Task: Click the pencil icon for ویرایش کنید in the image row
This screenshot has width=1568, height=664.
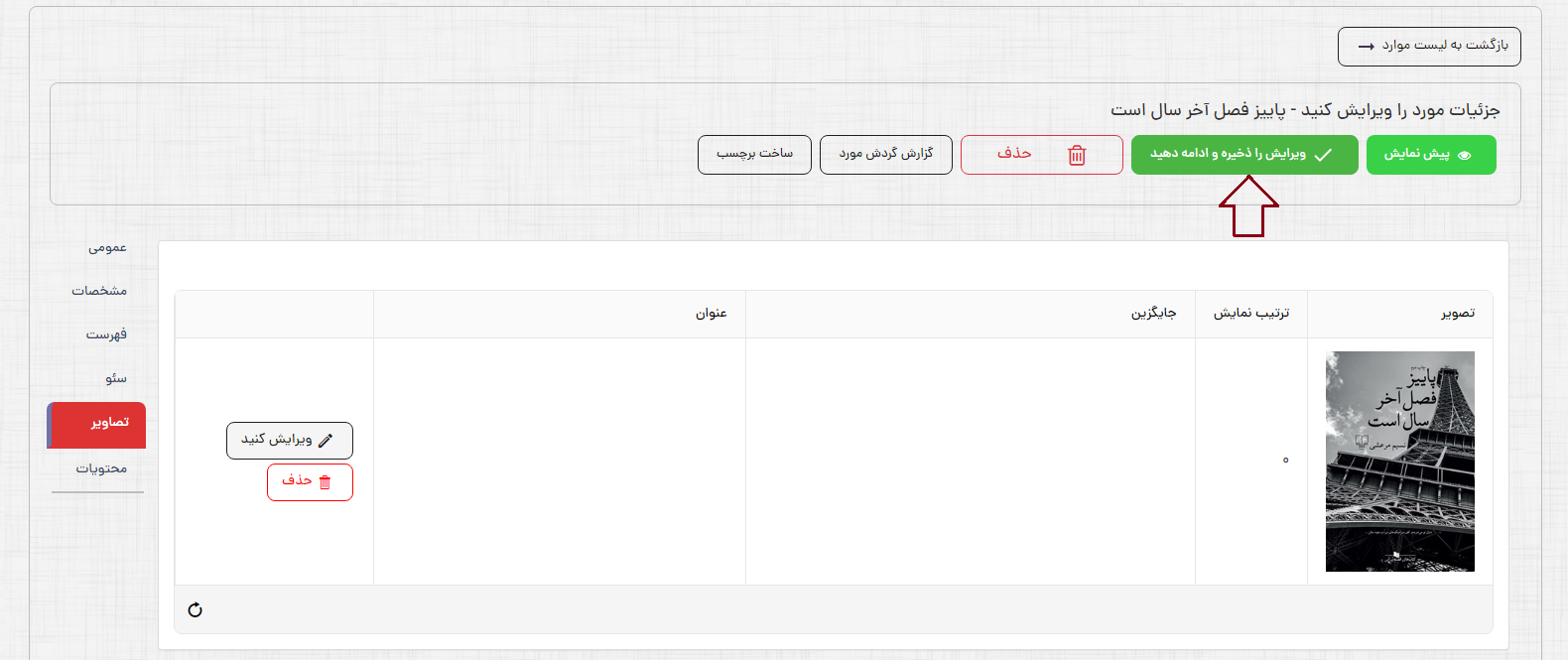Action: (x=326, y=441)
